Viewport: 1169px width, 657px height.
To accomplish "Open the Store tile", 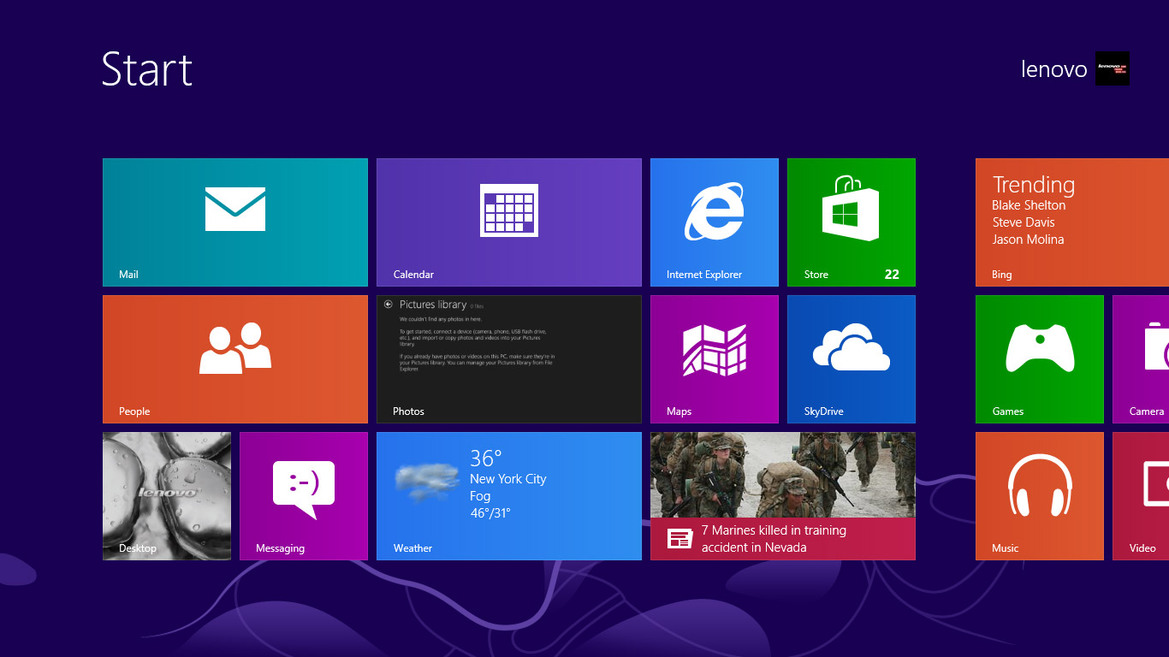I will [x=851, y=222].
